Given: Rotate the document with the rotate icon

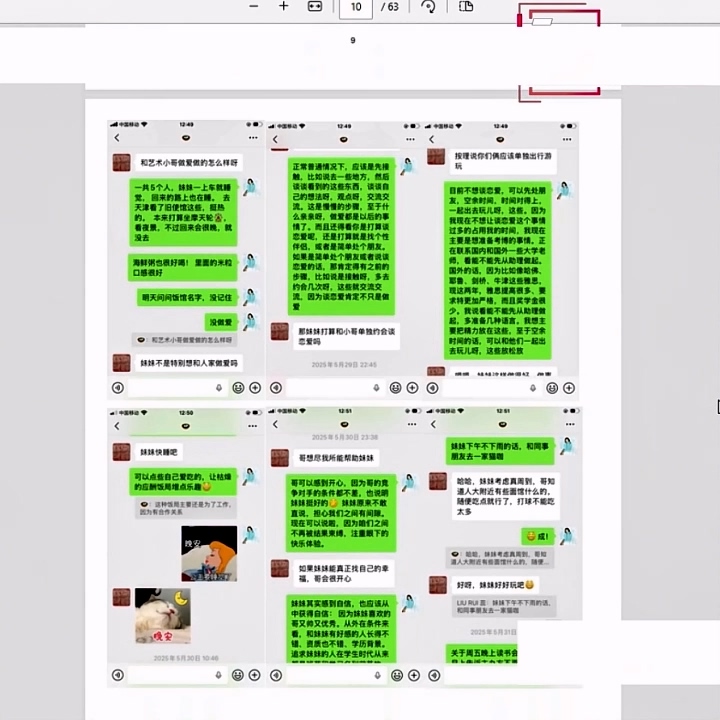Looking at the screenshot, I should click(x=428, y=6).
